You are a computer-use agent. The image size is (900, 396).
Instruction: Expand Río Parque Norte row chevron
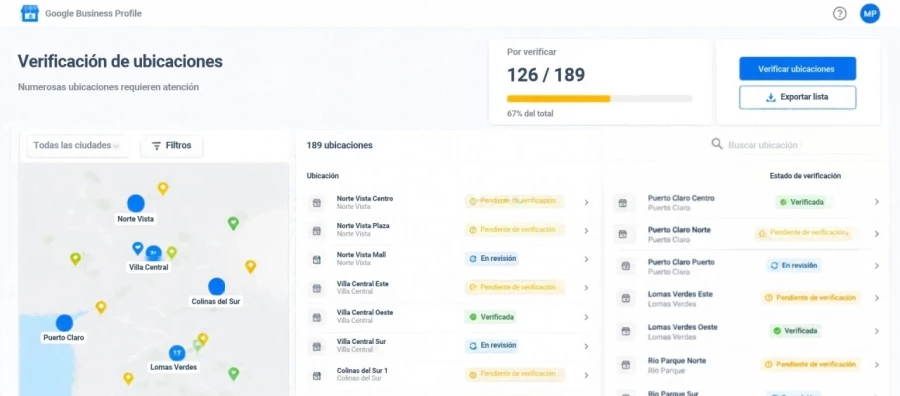[x=876, y=364]
